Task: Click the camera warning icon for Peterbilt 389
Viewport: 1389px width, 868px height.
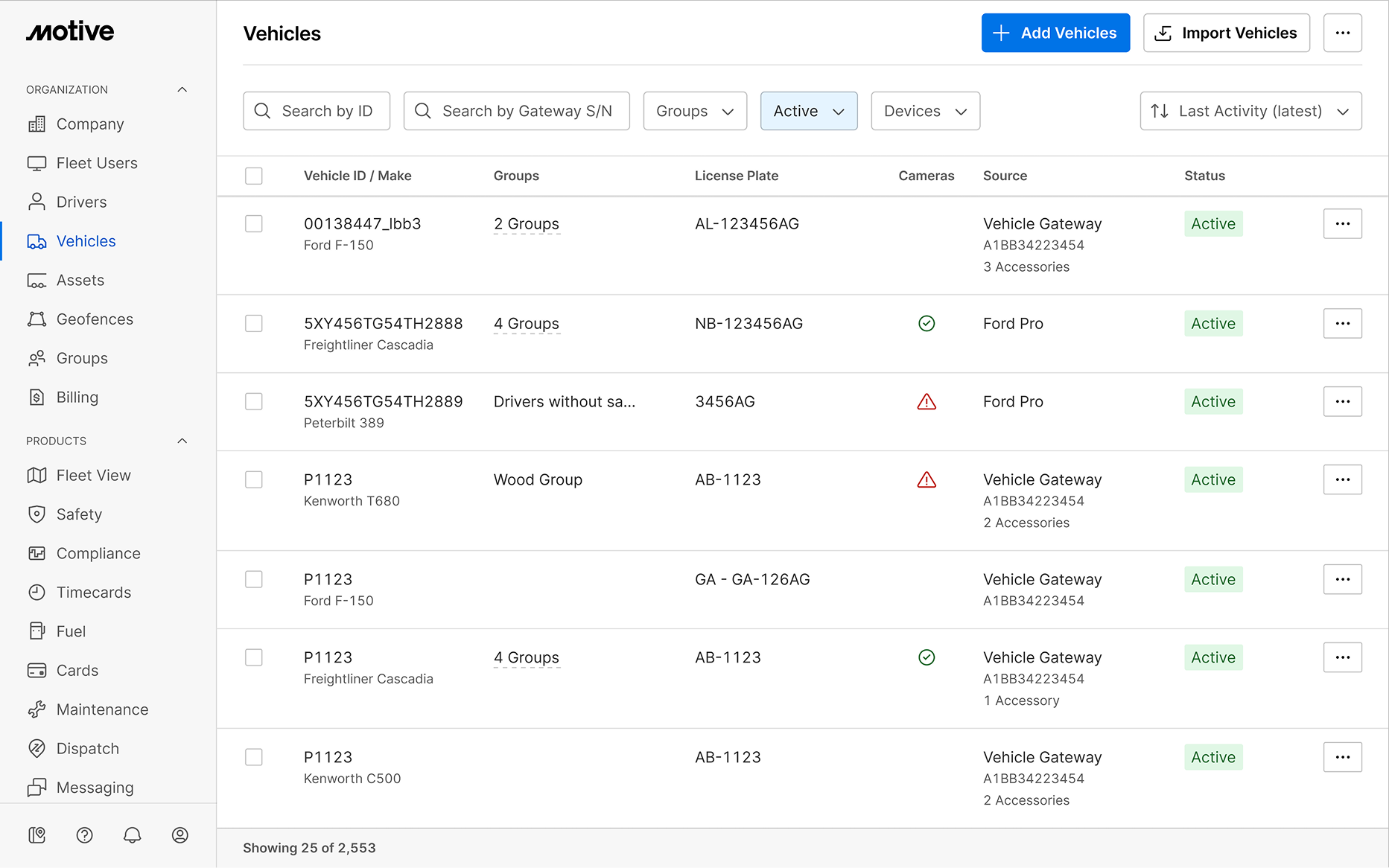Action: coord(926,402)
